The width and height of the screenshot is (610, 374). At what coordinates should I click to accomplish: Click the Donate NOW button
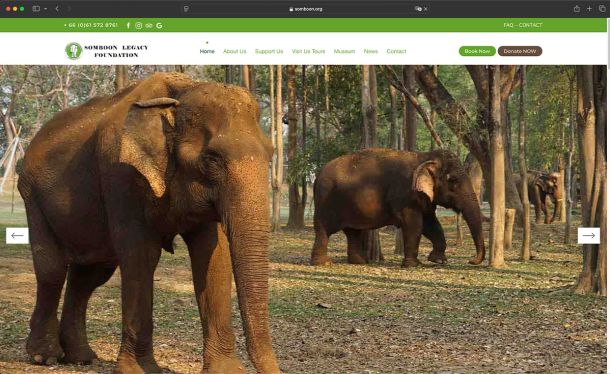(x=520, y=51)
